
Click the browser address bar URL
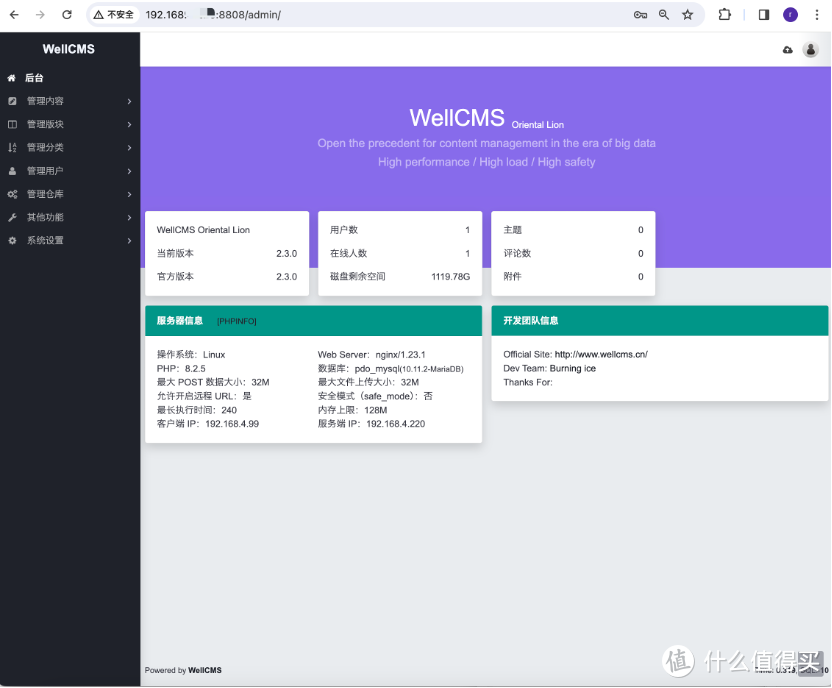pyautogui.click(x=213, y=15)
